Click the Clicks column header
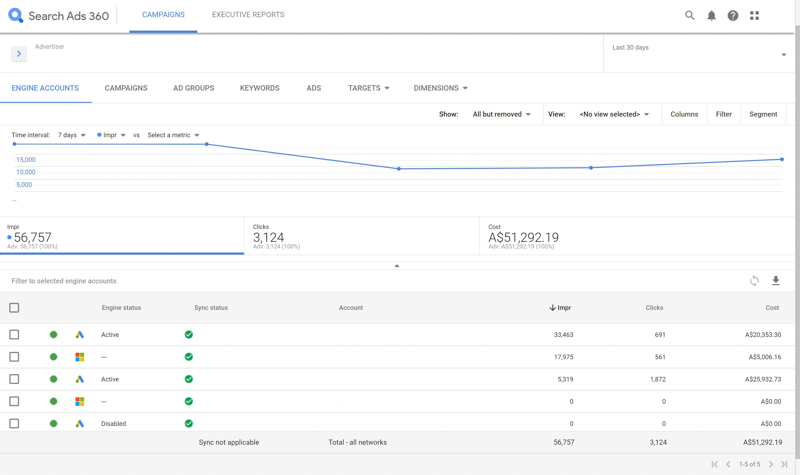800x475 pixels. pos(654,308)
